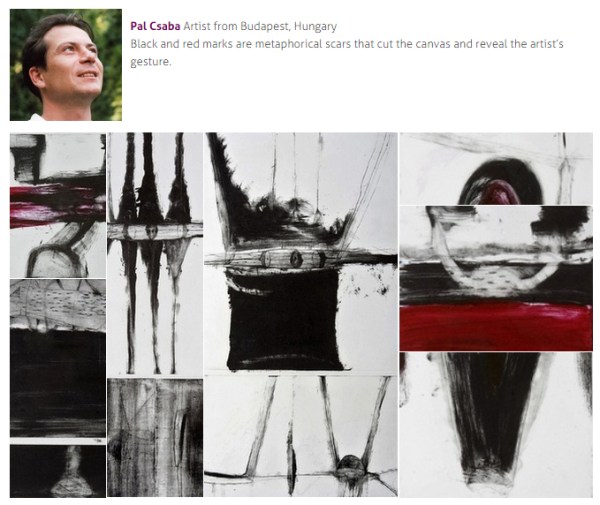Open the artwork with magenta horizontal streaks
Viewport: 600px width, 505px height.
[x=58, y=205]
